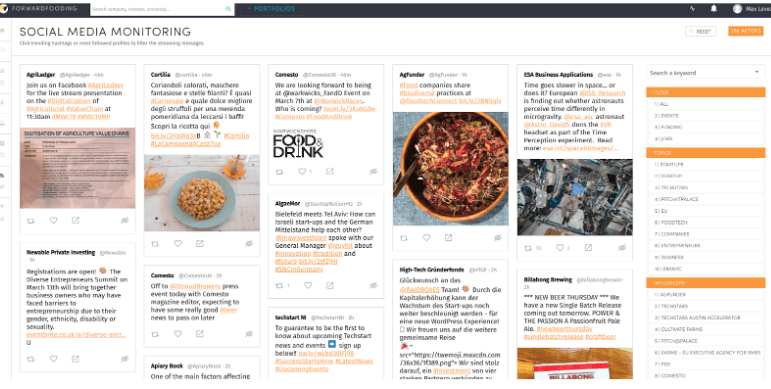Filter by CULTIVATE FARMS influencer
Screen dimensions: 771x389
706,329
